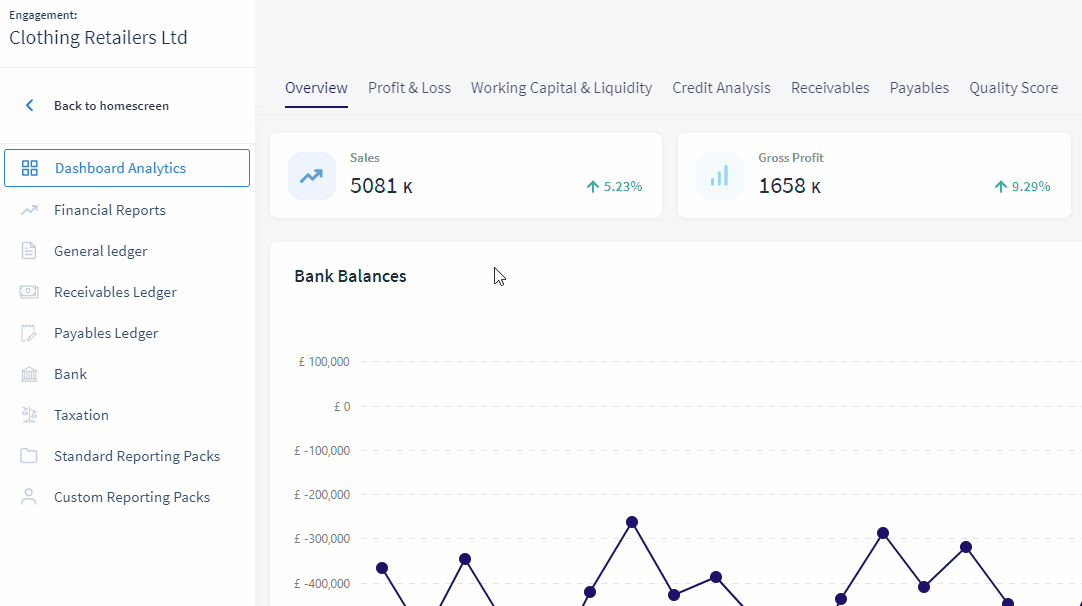This screenshot has width=1082, height=606.
Task: Click the back arrow chevron icon
Action: (x=30, y=106)
